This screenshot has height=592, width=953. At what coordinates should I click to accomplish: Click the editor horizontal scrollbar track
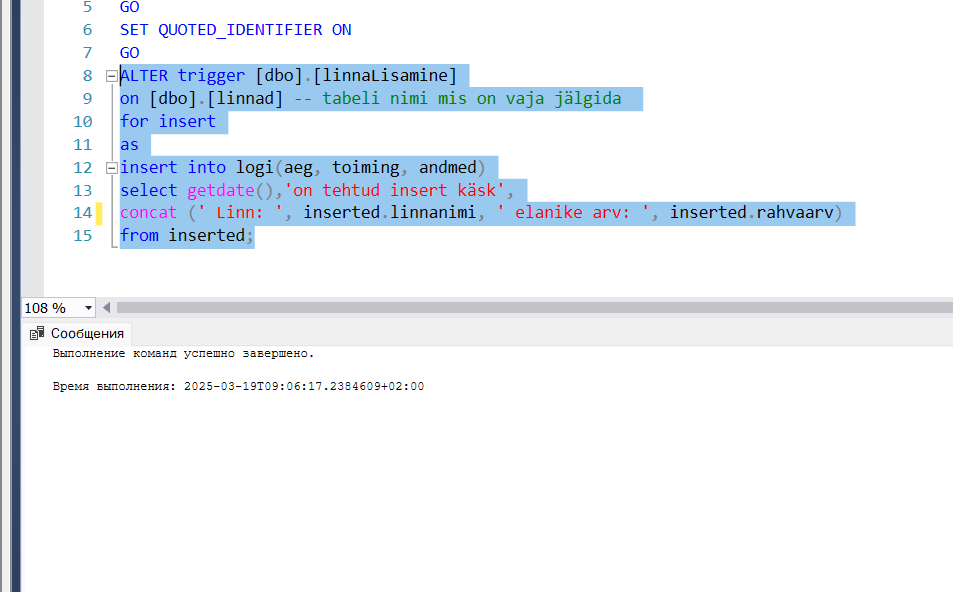pos(535,308)
